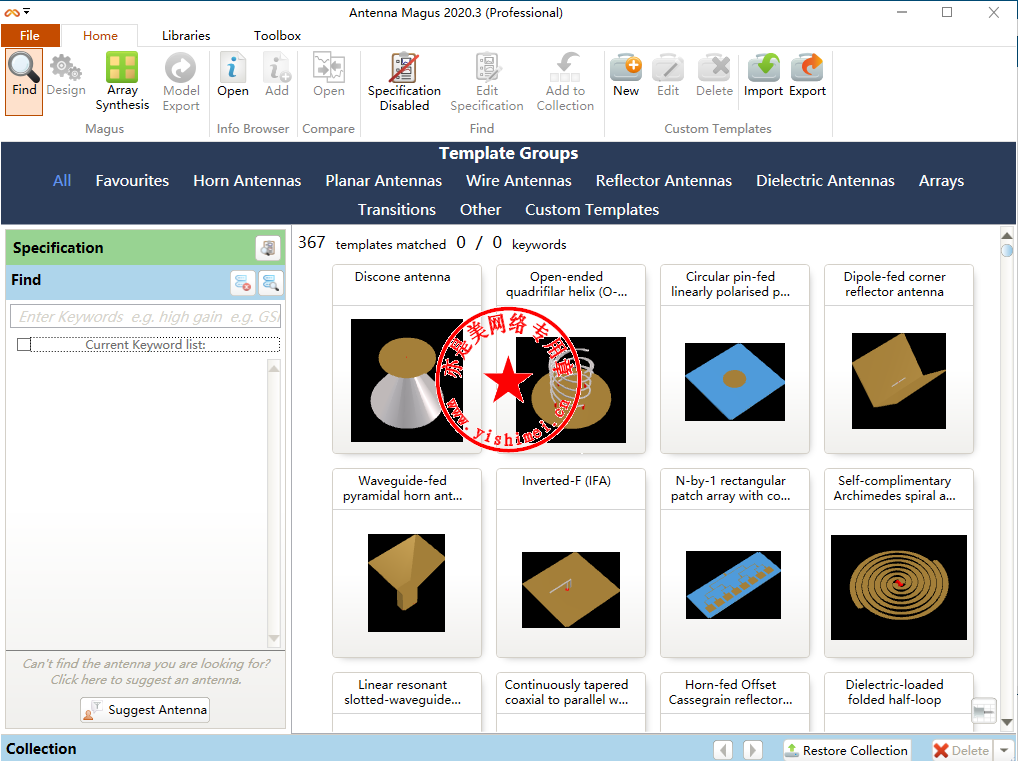Viewport: 1018px width, 761px height.
Task: Click the template list scroll-up arrow
Action: 1007,235
